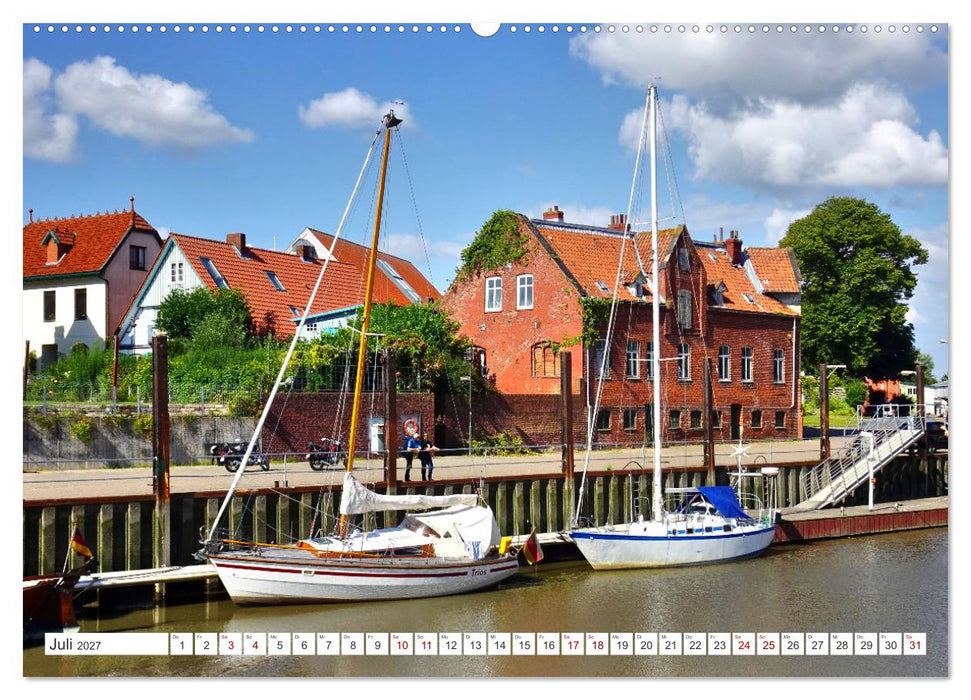971x700 pixels.
Task: Click on date 28 box
Action: (x=842, y=644)
